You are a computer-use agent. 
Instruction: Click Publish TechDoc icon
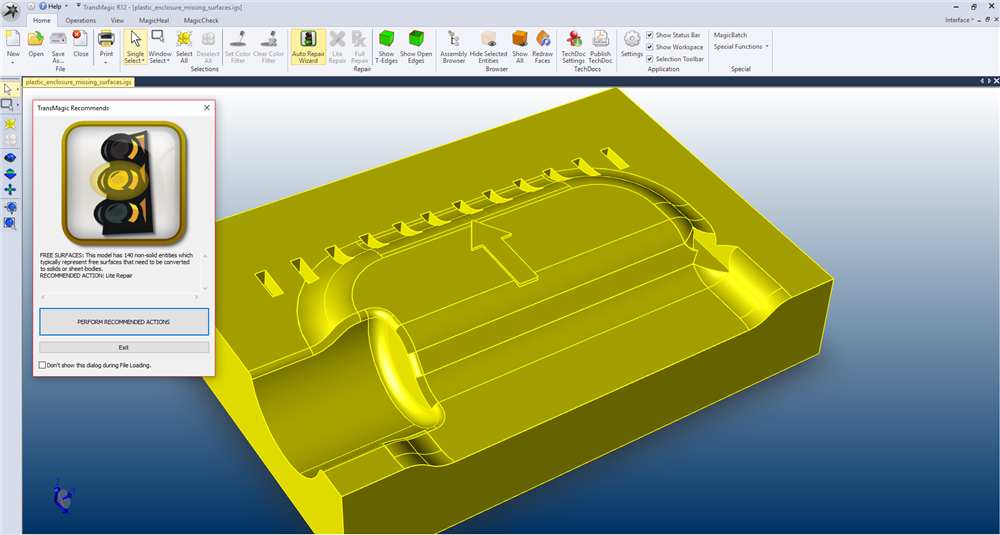[x=600, y=46]
